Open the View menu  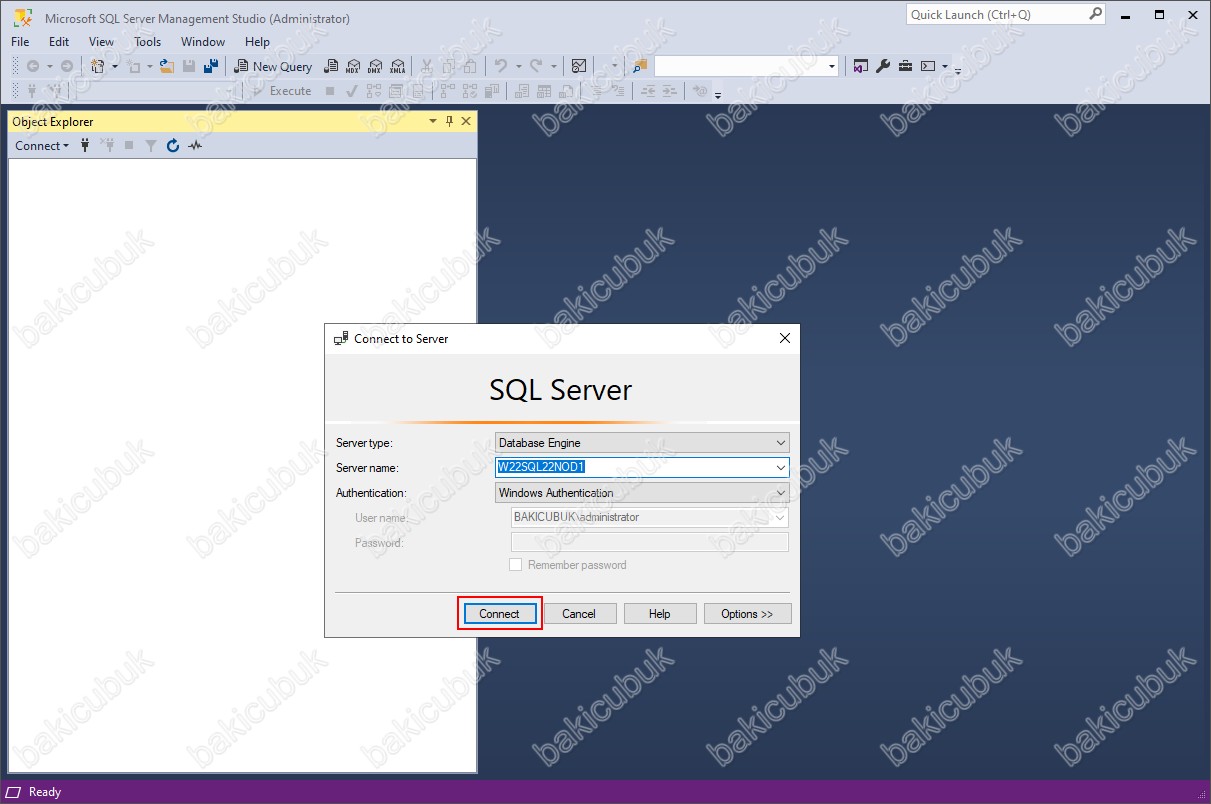click(x=101, y=42)
